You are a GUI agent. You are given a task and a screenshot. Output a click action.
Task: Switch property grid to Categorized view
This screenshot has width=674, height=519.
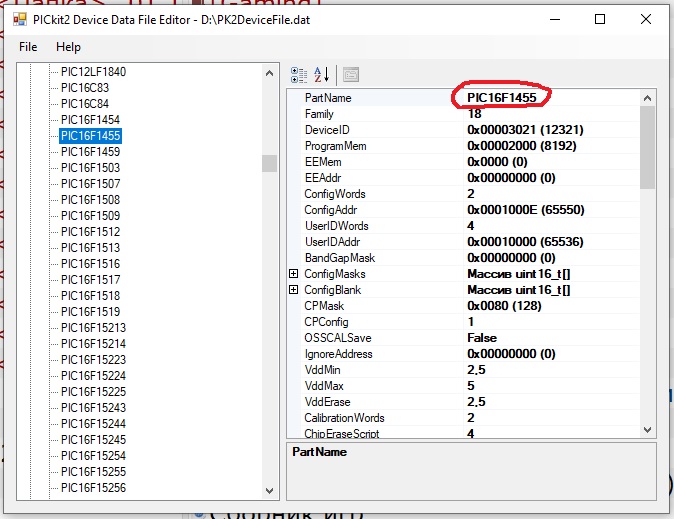pos(299,74)
